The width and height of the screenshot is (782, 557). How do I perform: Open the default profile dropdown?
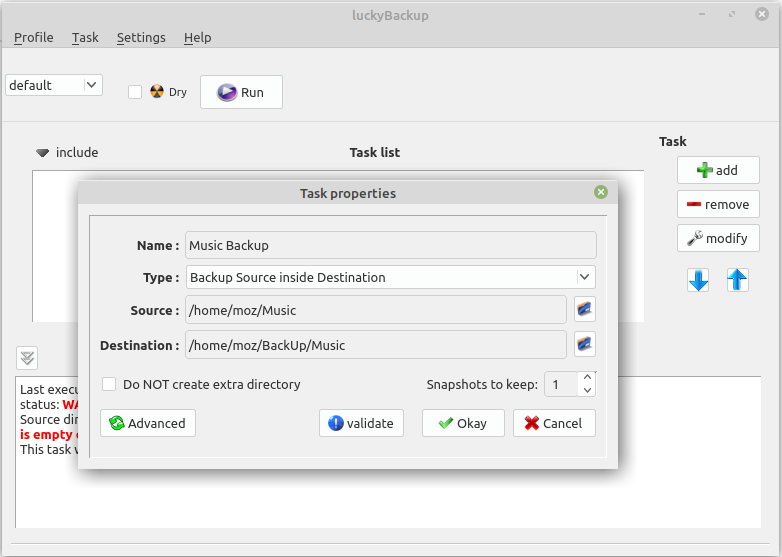(x=54, y=85)
